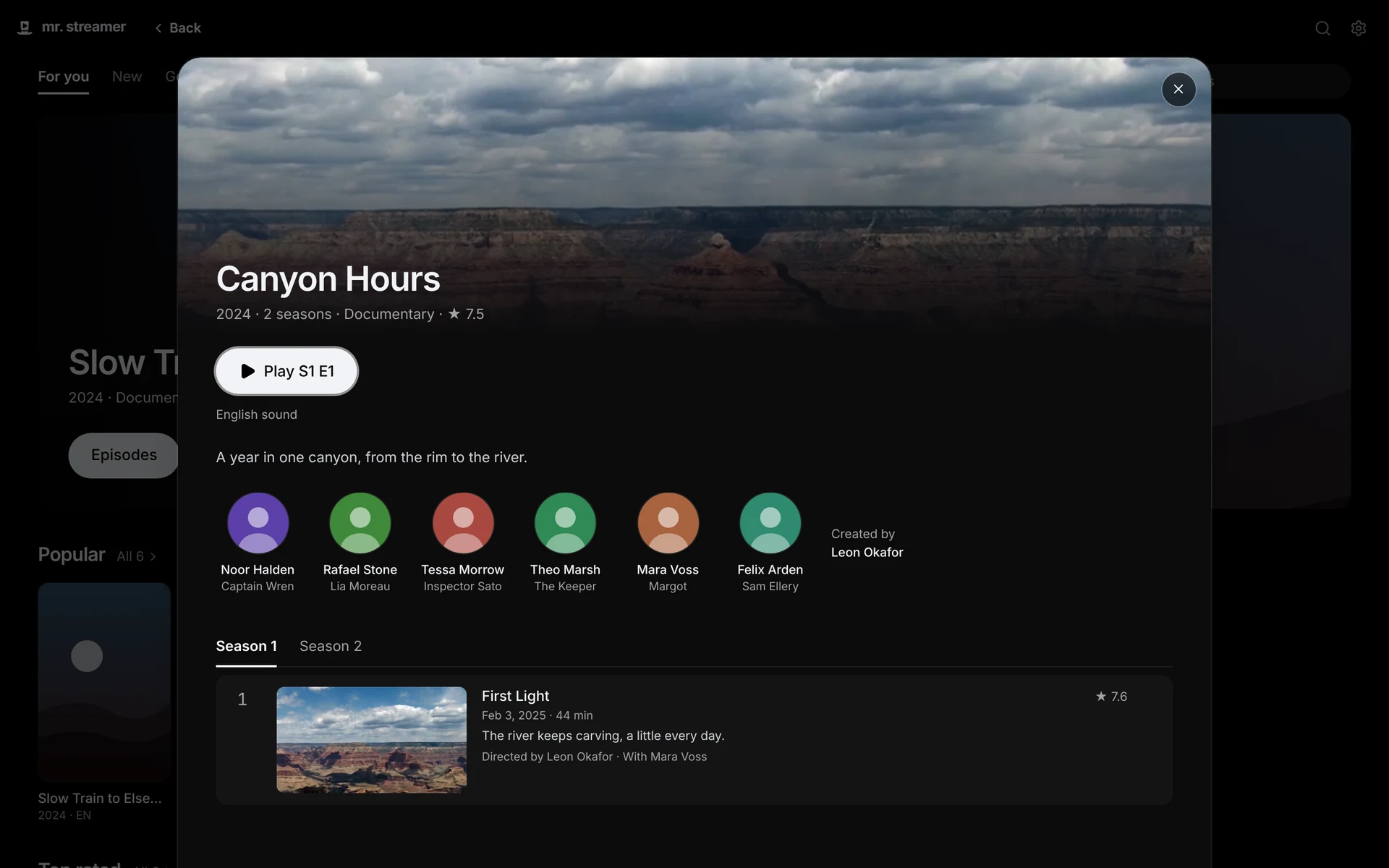1389x868 pixels.
Task: Open creator Leon Okafor's name
Action: tap(867, 552)
